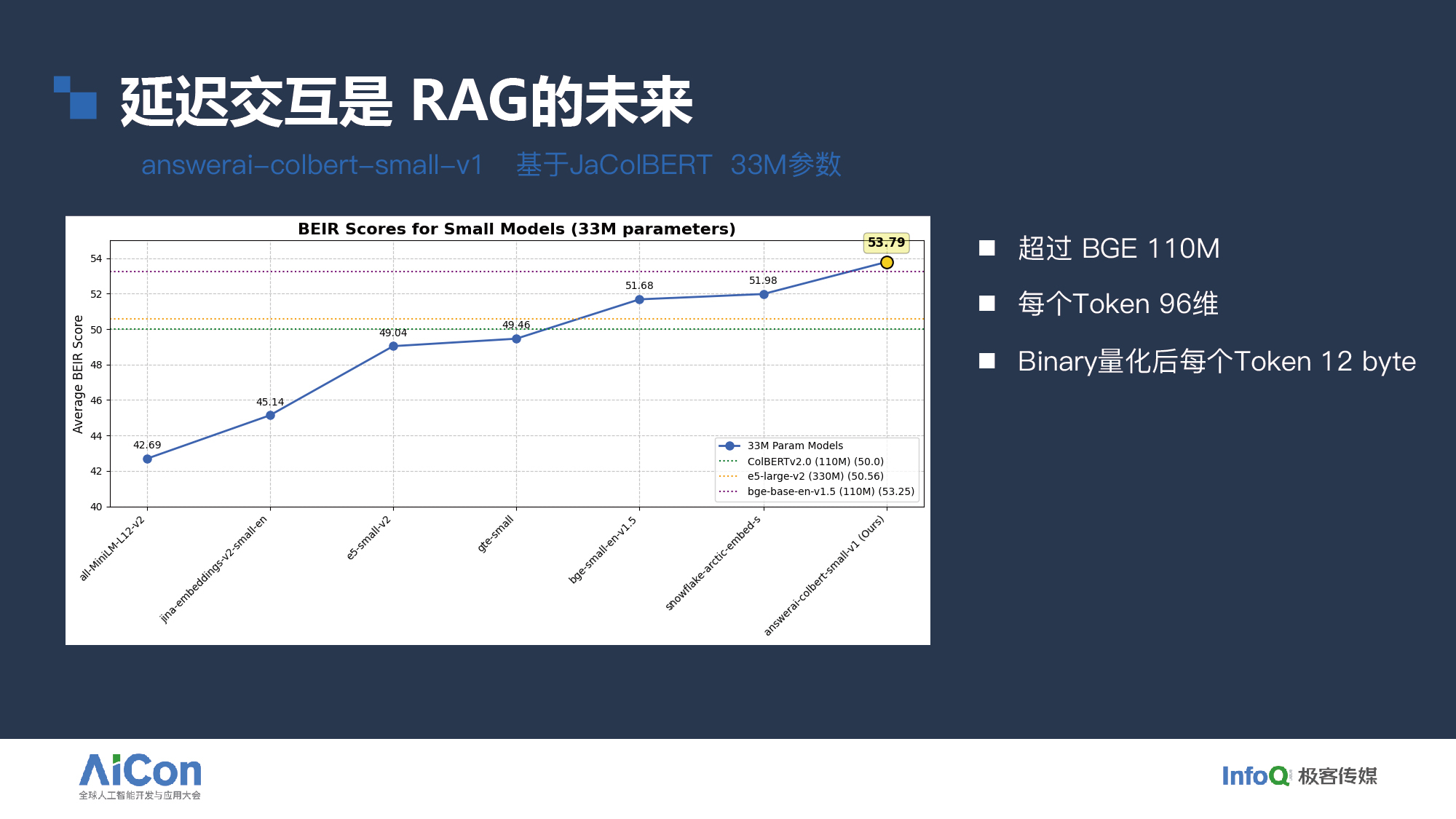Click the 51.98 snowflake-arctic data point
This screenshot has width=1456, height=819.
click(x=764, y=294)
